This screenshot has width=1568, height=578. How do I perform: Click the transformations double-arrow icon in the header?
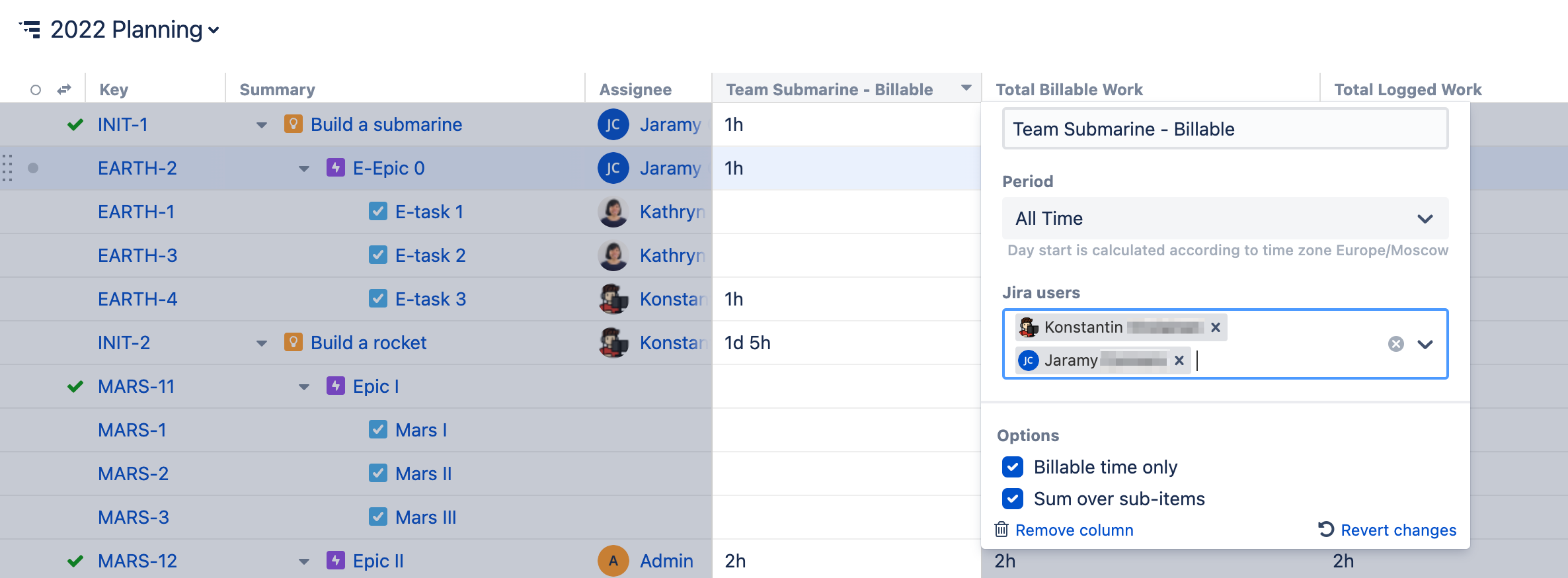(63, 89)
